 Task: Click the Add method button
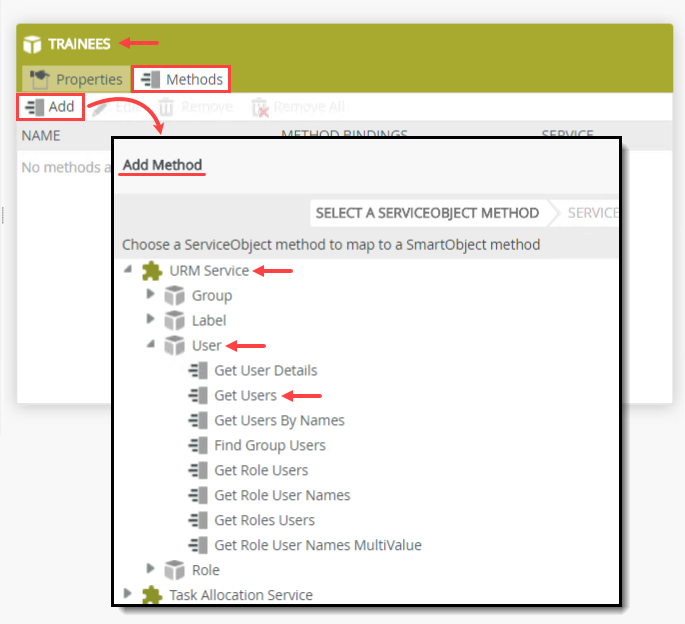[x=50, y=107]
